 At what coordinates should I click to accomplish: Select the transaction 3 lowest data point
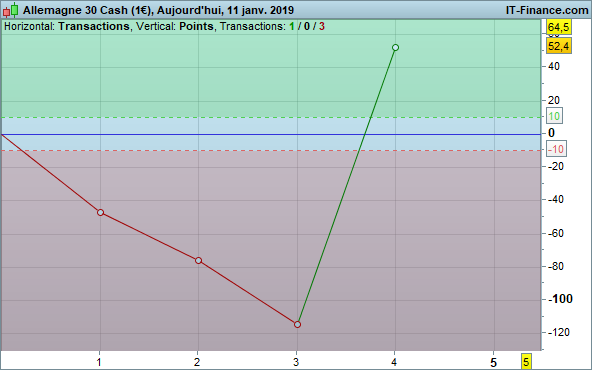297,324
